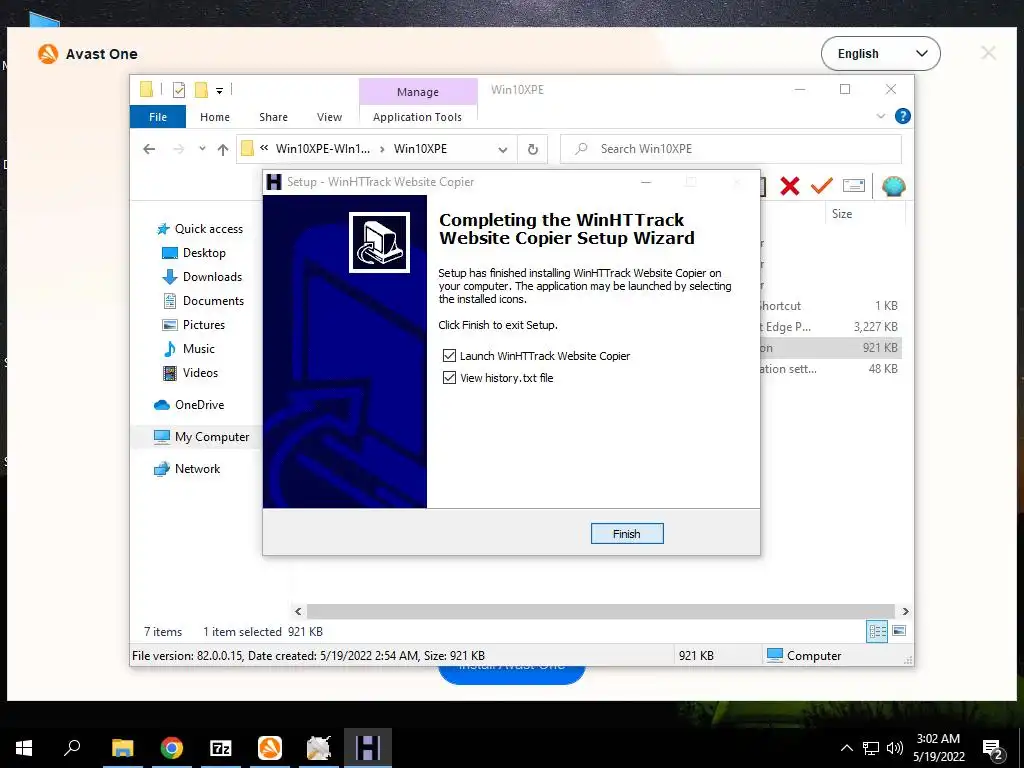
Task: Select the Manage contextual tab
Action: tap(418, 92)
